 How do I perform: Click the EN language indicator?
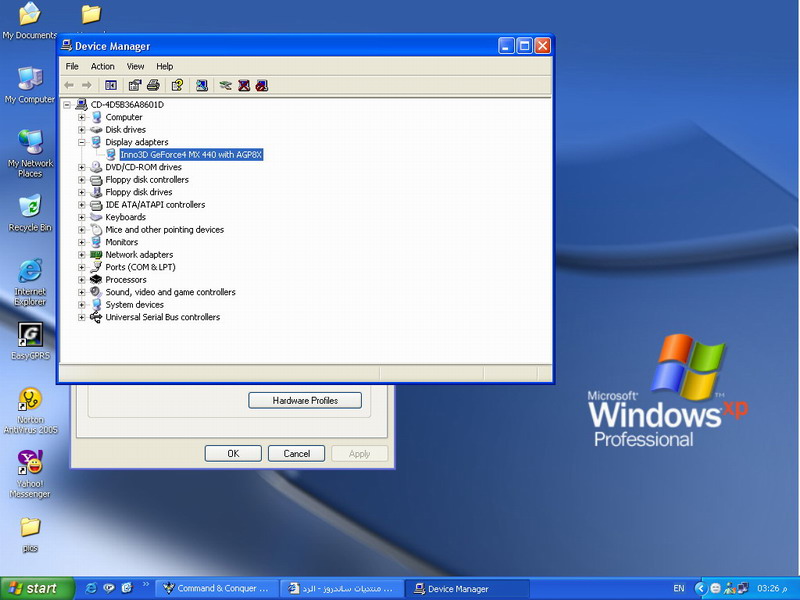[x=679, y=588]
